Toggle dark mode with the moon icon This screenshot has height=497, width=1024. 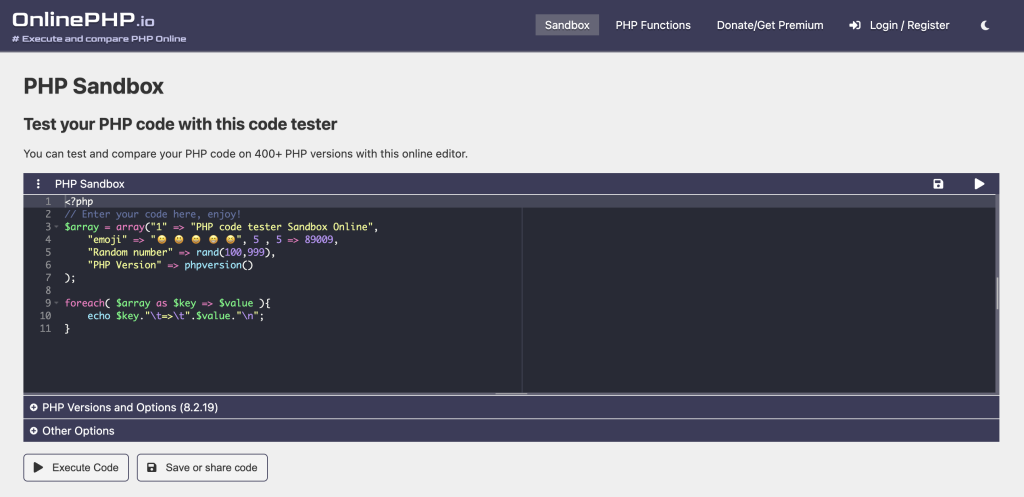pos(985,25)
